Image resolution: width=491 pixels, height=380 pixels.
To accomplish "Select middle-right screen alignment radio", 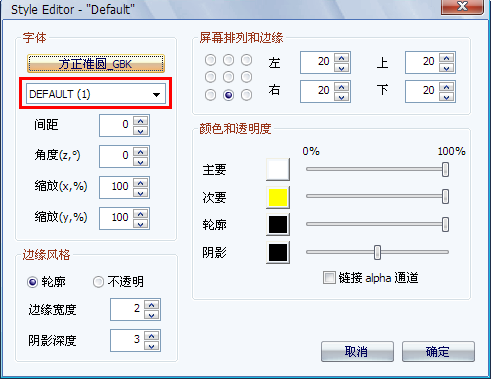I will click(246, 77).
